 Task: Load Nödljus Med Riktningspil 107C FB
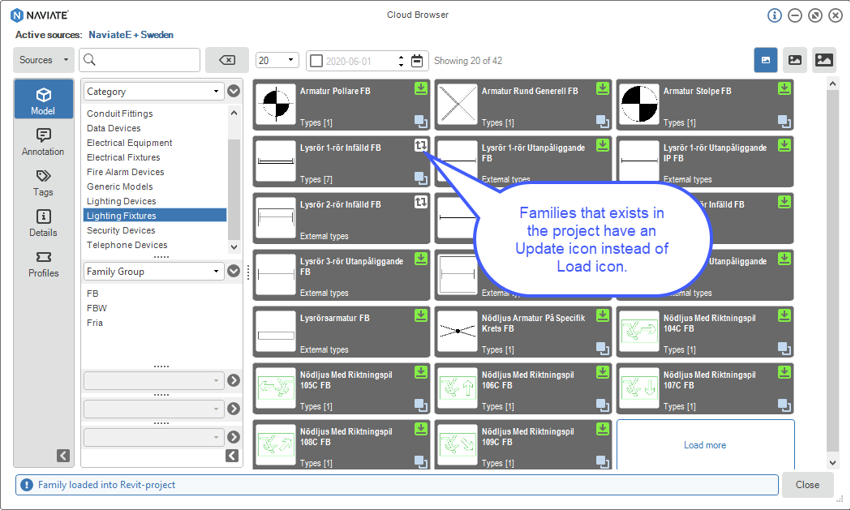point(784,372)
